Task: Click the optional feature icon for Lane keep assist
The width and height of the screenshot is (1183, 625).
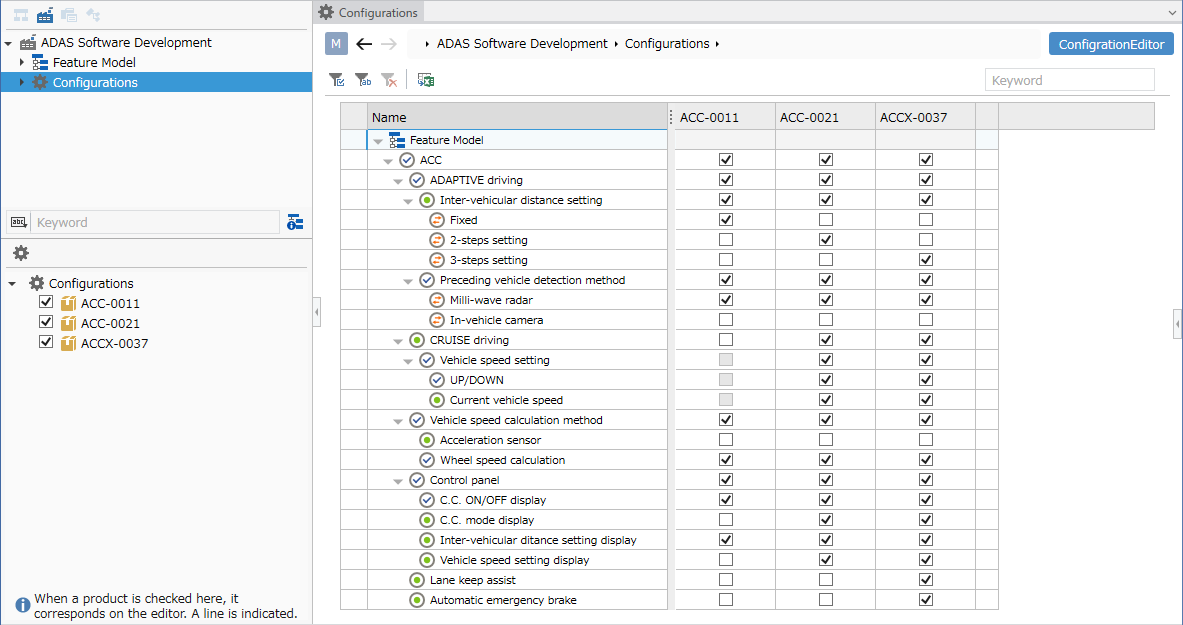Action: click(x=416, y=580)
